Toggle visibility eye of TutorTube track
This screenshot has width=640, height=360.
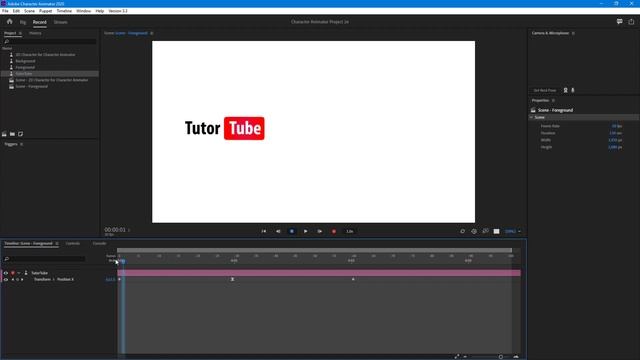click(x=6, y=273)
